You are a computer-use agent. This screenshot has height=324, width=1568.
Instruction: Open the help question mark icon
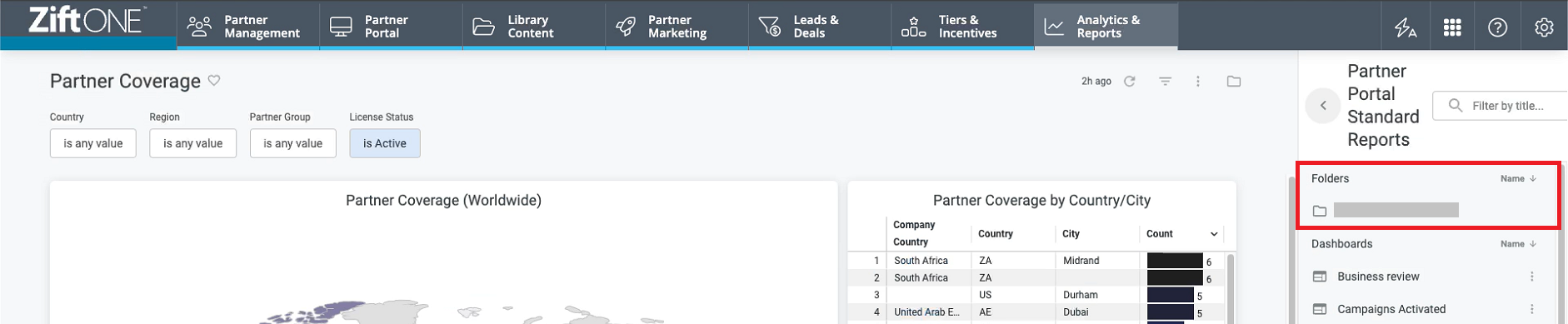[x=1497, y=27]
